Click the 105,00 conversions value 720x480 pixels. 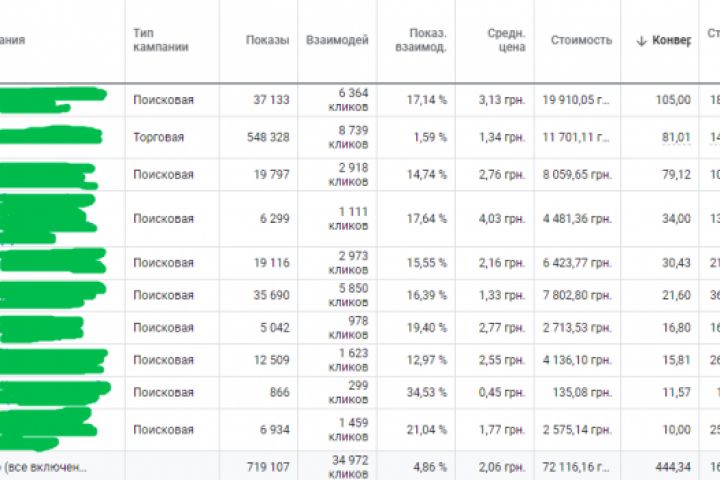(x=673, y=100)
